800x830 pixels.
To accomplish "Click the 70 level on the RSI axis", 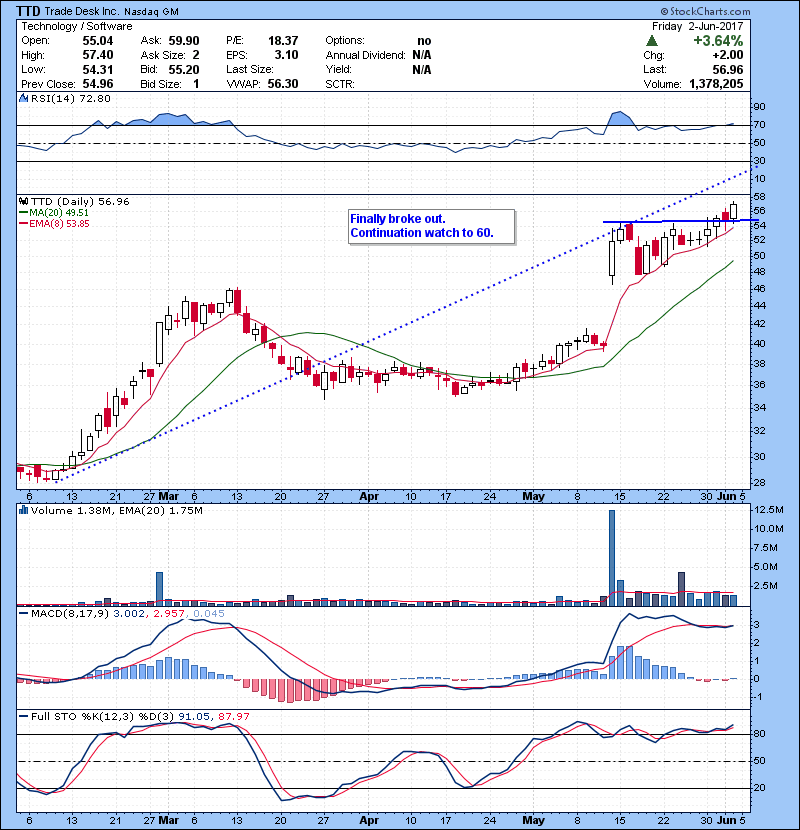I will click(x=759, y=125).
